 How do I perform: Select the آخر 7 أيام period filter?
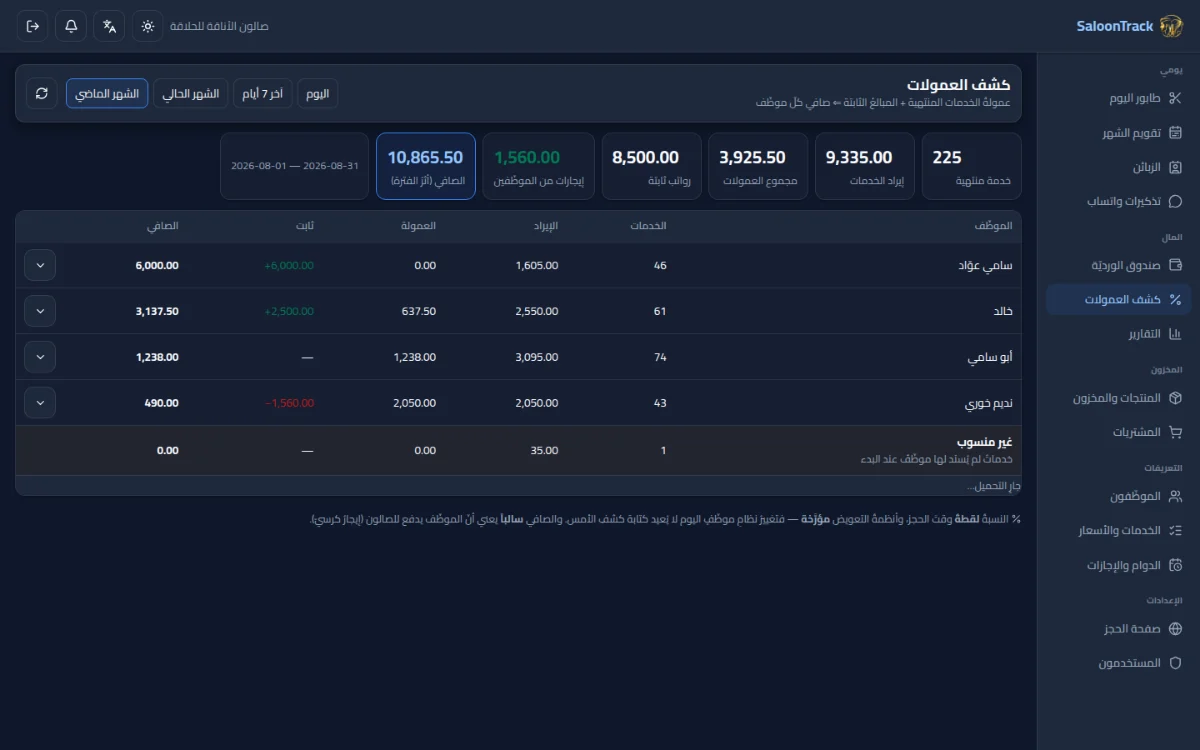[263, 93]
